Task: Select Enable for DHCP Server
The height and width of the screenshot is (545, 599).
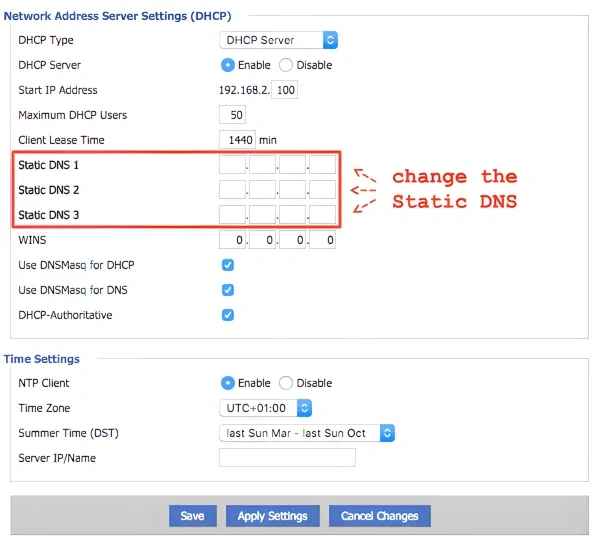Action: point(228,65)
